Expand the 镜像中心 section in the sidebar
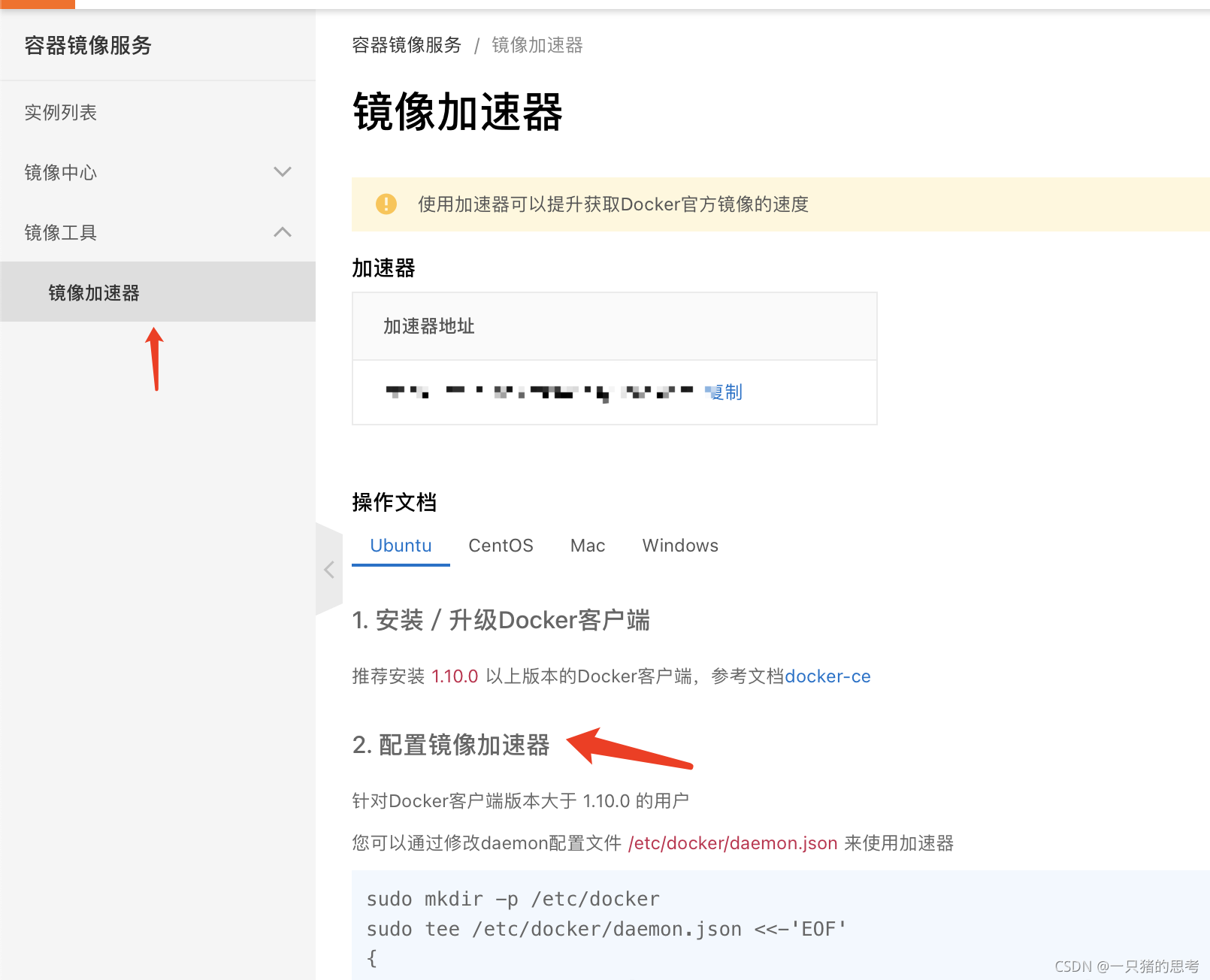Viewport: 1210px width, 980px height. 283,172
